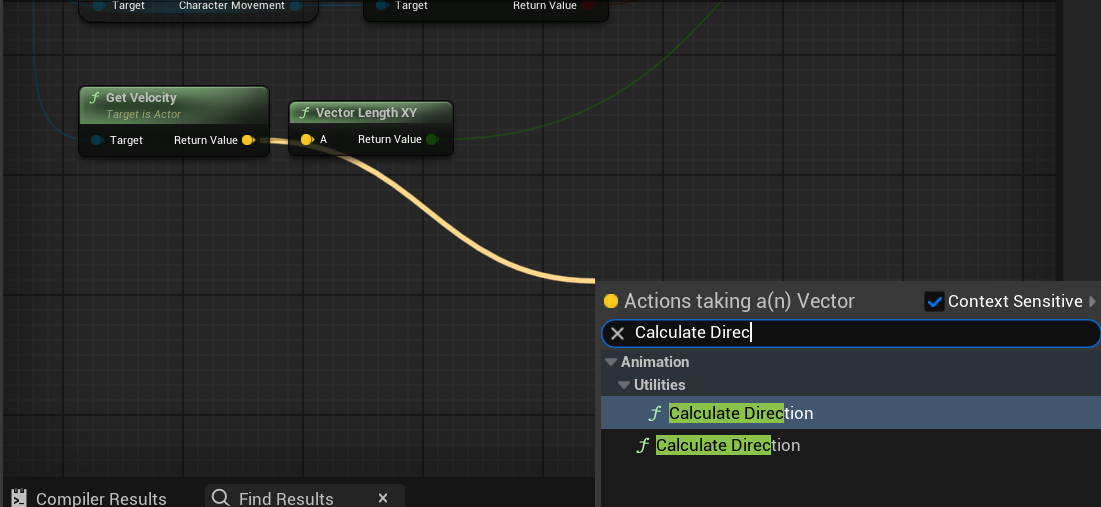Click the function icon on Get Velocity
This screenshot has width=1101, height=507.
click(94, 98)
